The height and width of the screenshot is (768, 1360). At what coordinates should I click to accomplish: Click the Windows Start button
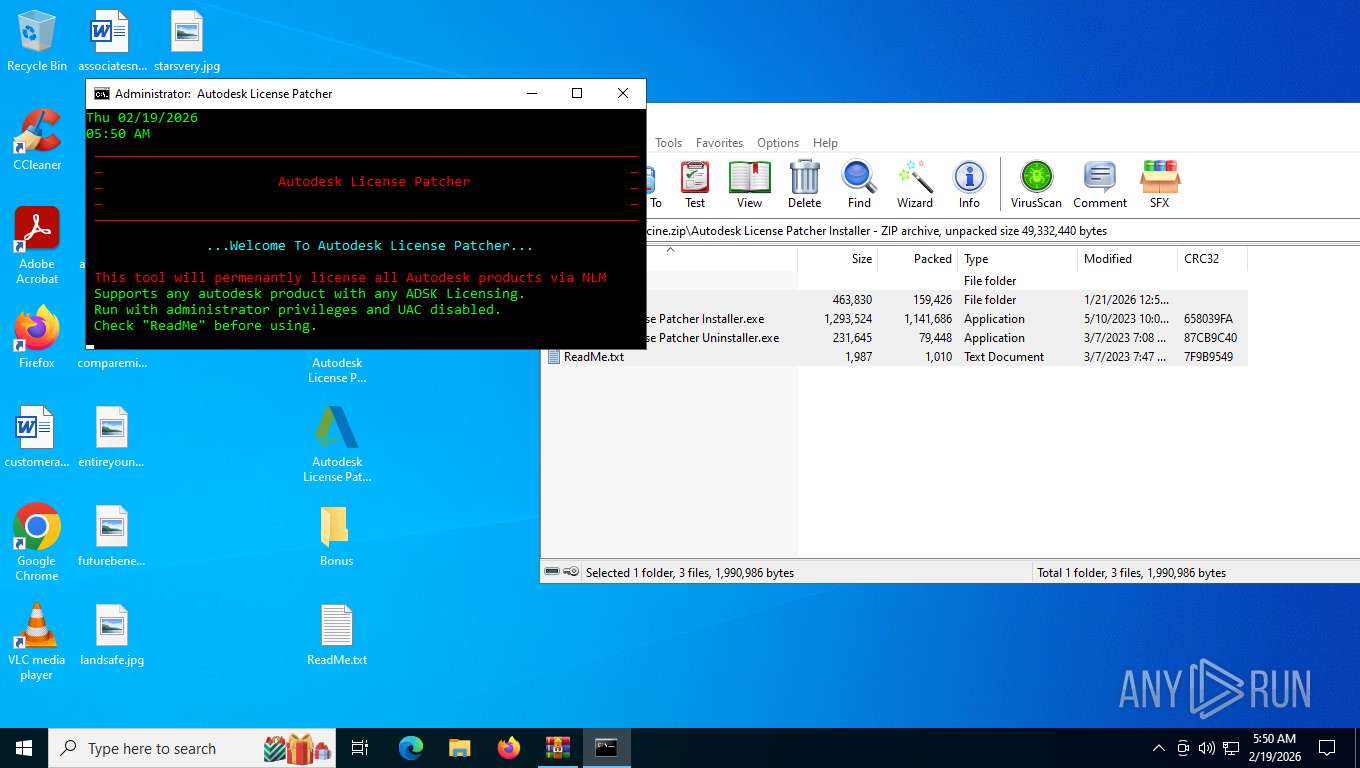click(24, 748)
